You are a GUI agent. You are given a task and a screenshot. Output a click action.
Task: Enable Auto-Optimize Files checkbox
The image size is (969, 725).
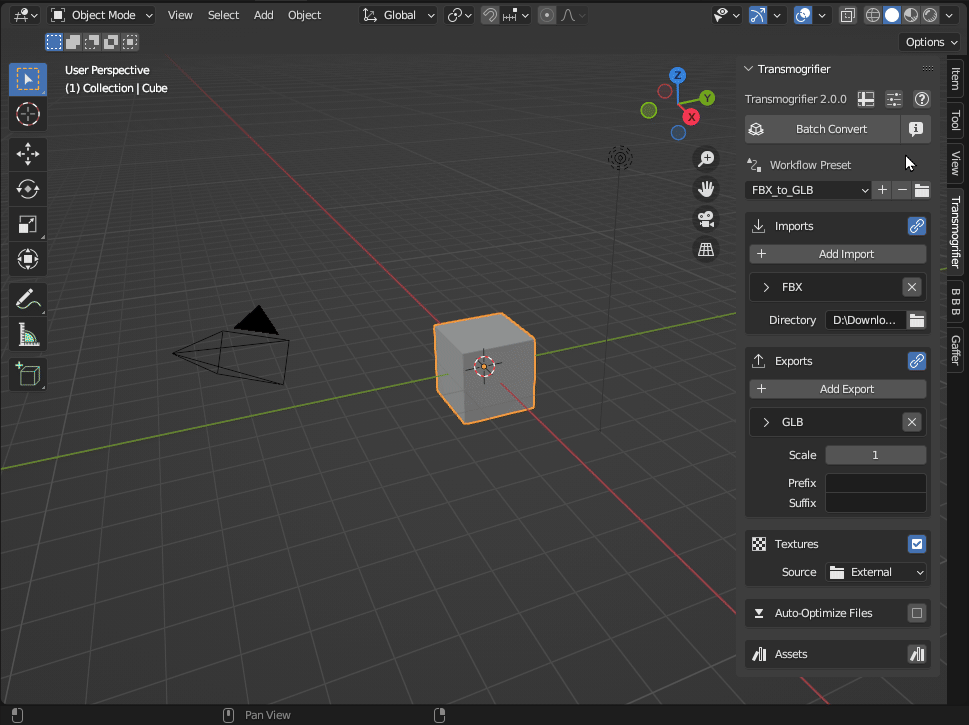point(916,613)
